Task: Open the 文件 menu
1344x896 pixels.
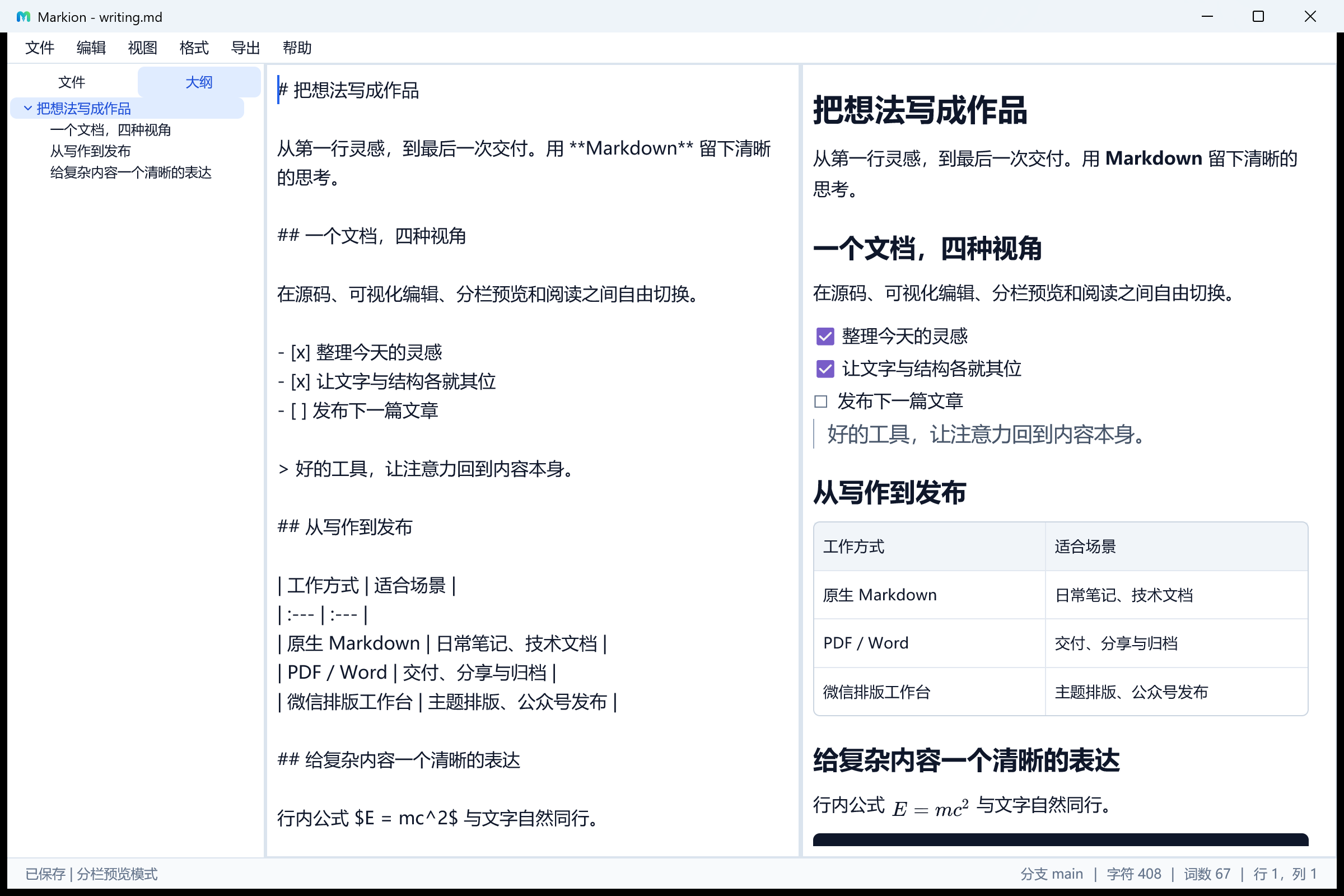Action: click(x=39, y=48)
